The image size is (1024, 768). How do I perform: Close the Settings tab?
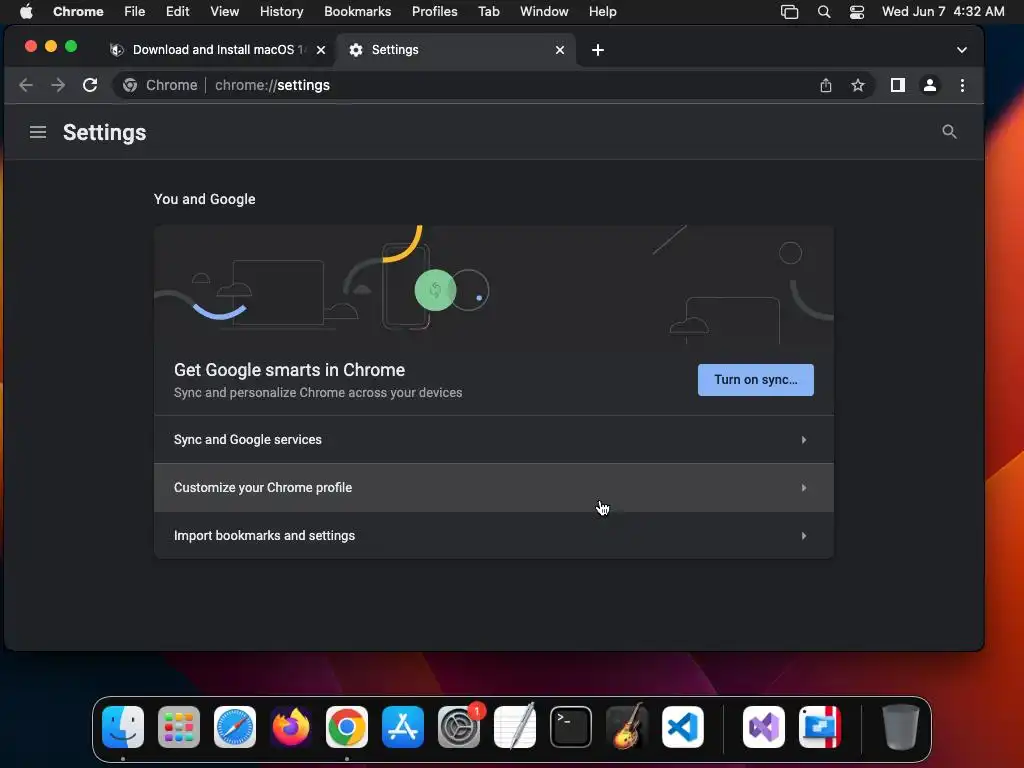560,50
